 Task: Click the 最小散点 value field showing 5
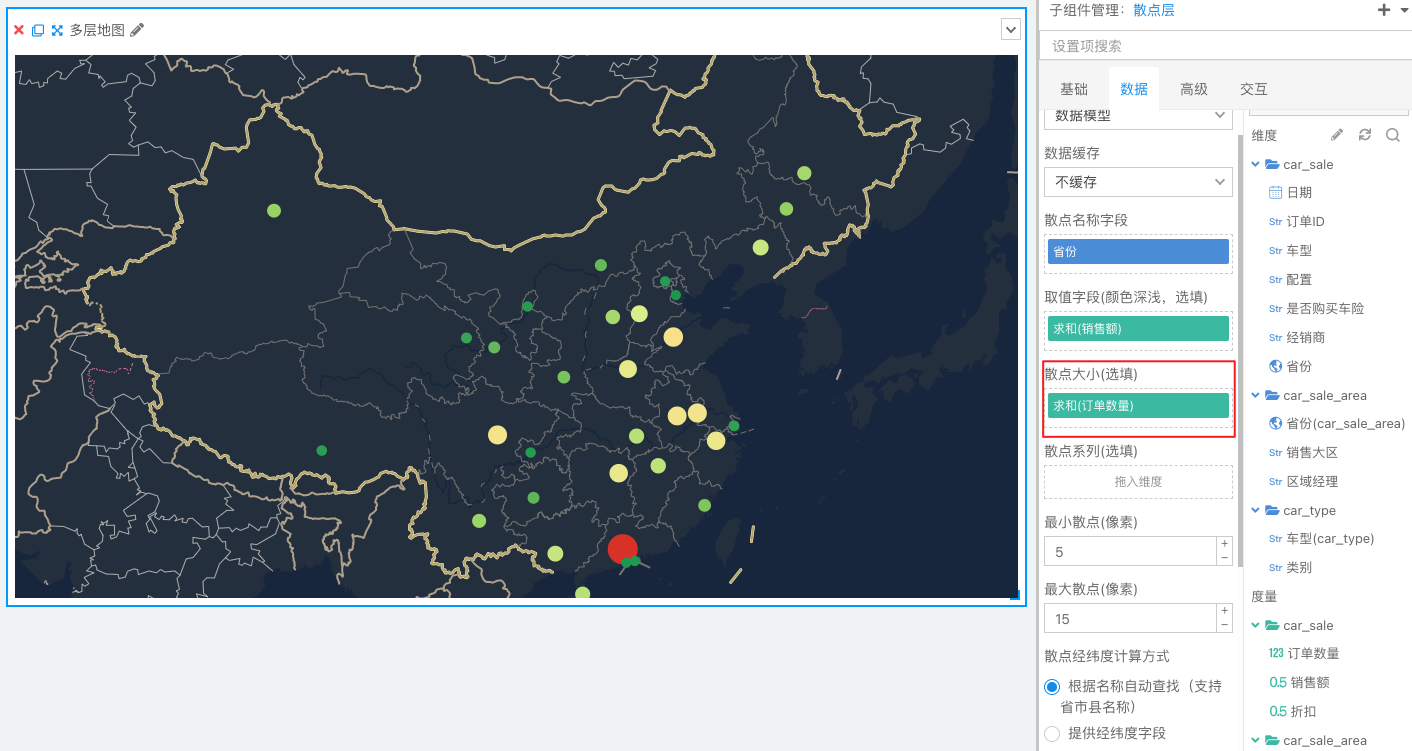pos(1129,551)
